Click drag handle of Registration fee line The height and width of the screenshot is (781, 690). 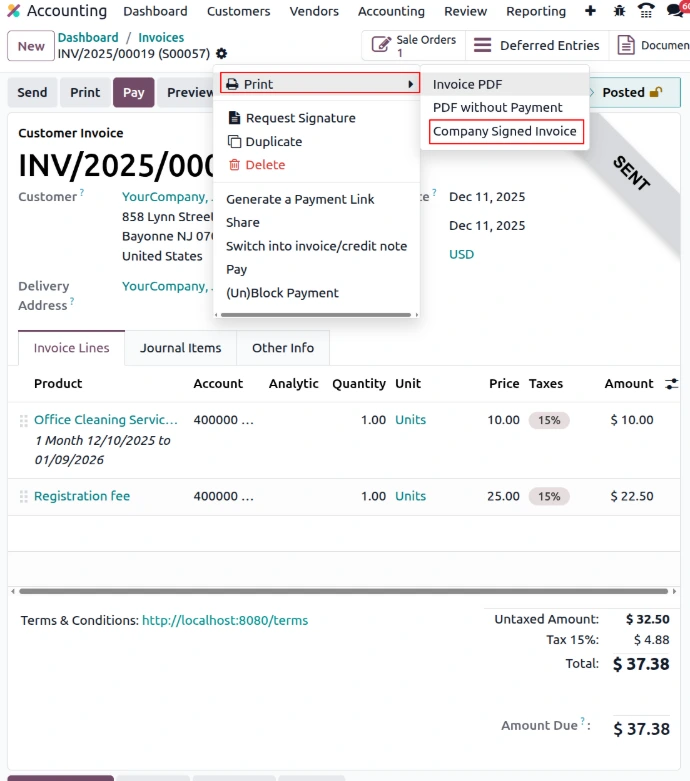pos(24,496)
